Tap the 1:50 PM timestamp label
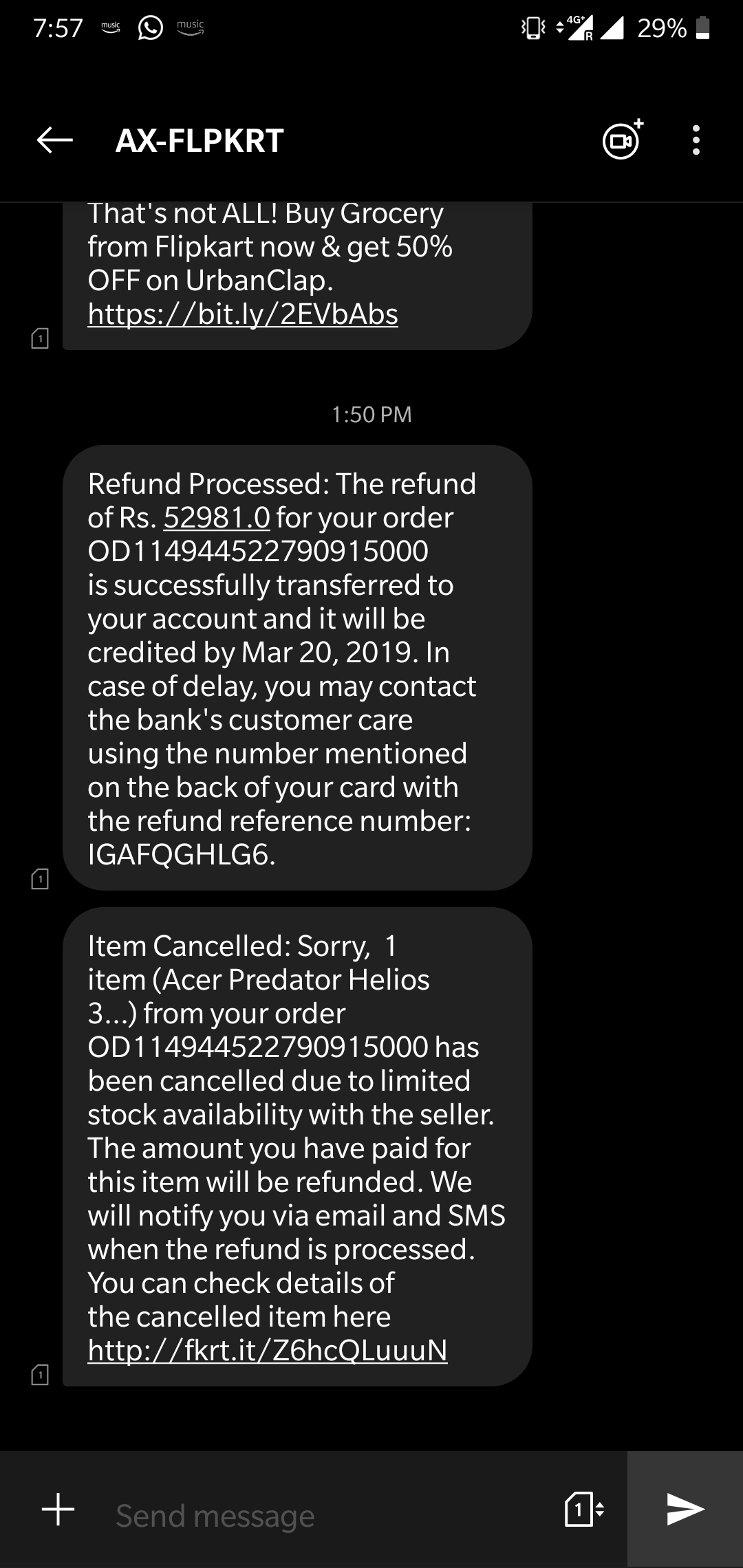The height and width of the screenshot is (1568, 743). 371,414
